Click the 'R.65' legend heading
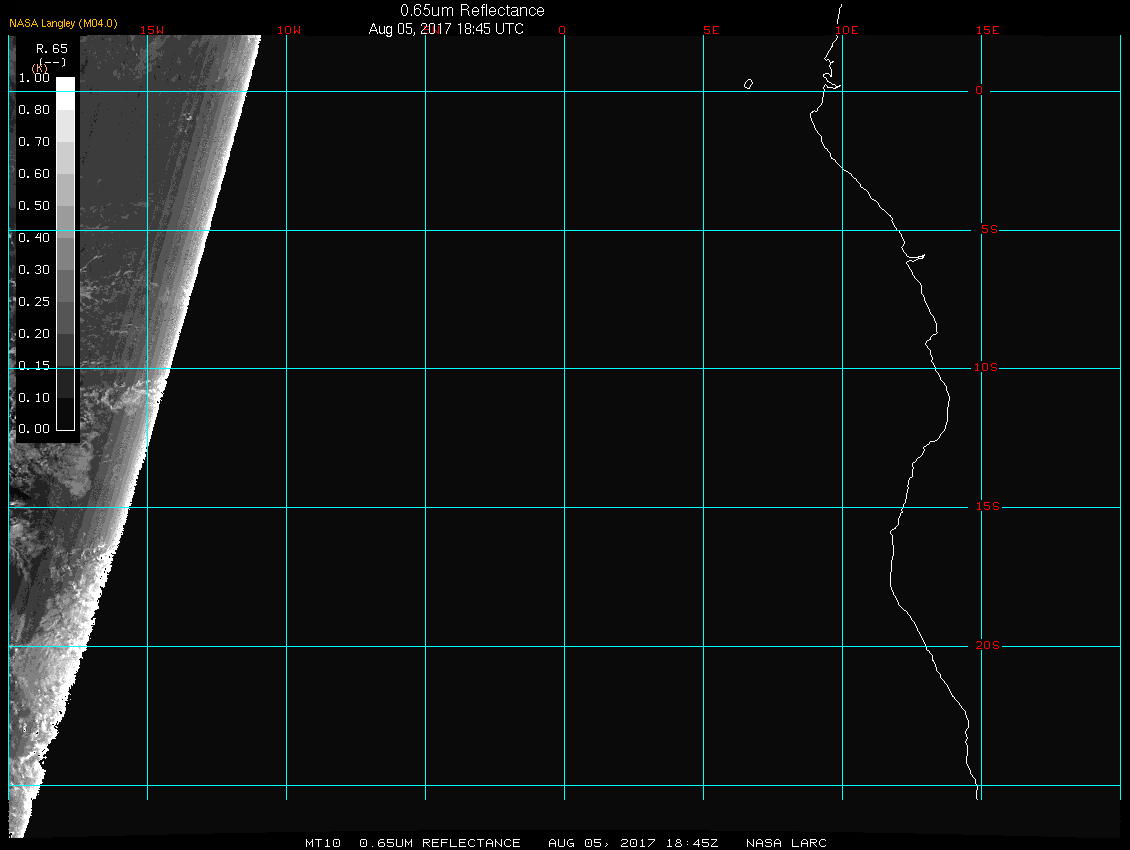1130x850 pixels. tap(52, 49)
